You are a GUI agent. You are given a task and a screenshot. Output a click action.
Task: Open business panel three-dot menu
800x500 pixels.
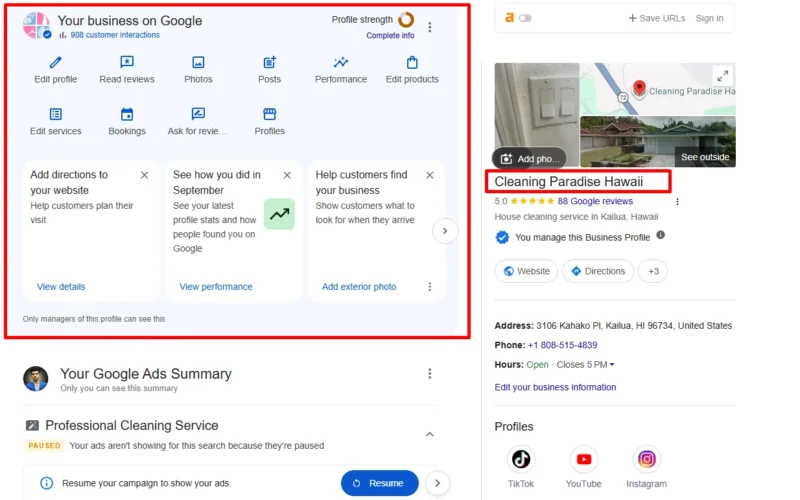tap(430, 27)
